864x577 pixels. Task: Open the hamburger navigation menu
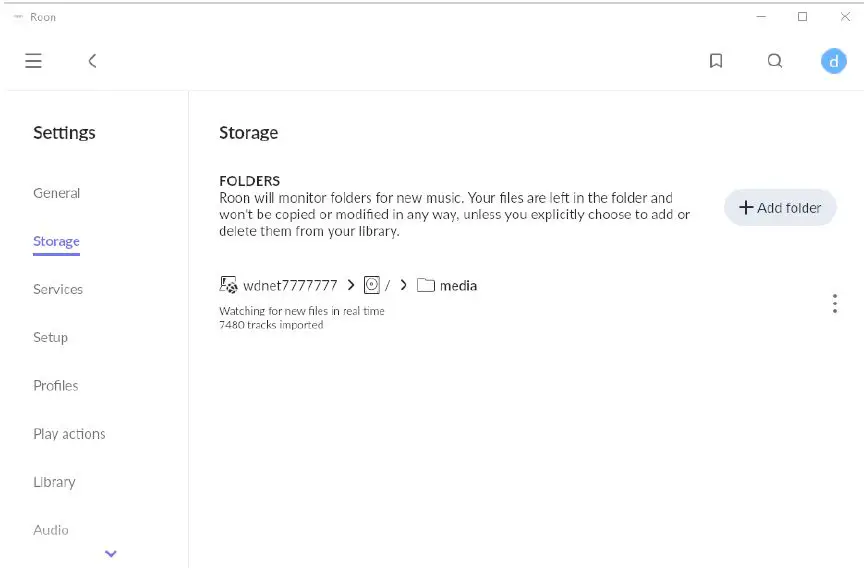tap(33, 61)
